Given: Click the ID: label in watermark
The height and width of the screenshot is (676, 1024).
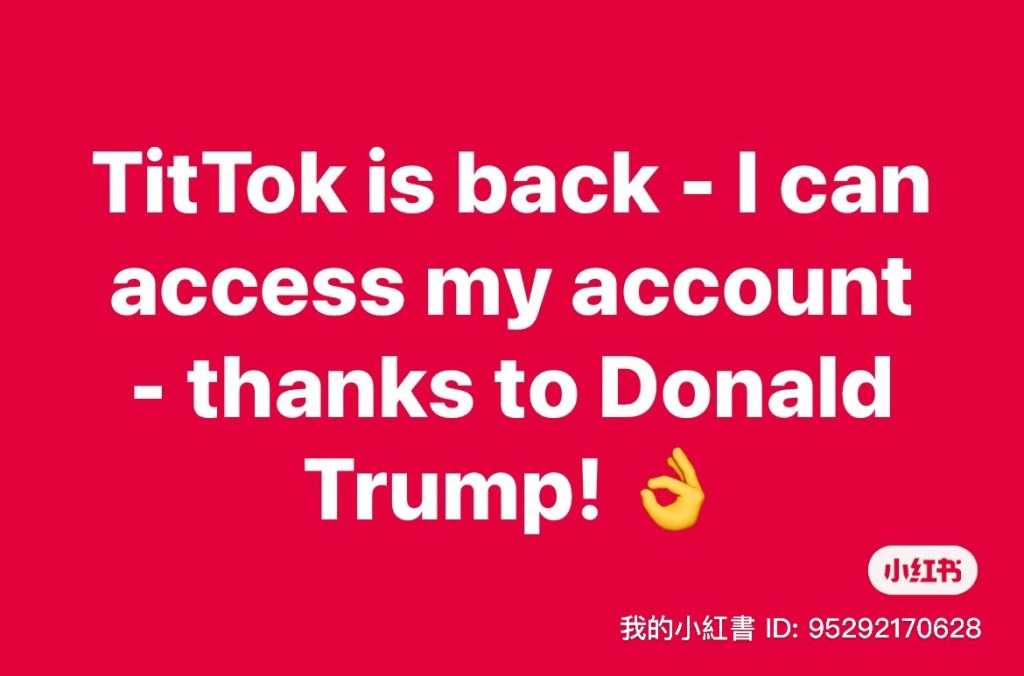Looking at the screenshot, I should click(782, 628).
